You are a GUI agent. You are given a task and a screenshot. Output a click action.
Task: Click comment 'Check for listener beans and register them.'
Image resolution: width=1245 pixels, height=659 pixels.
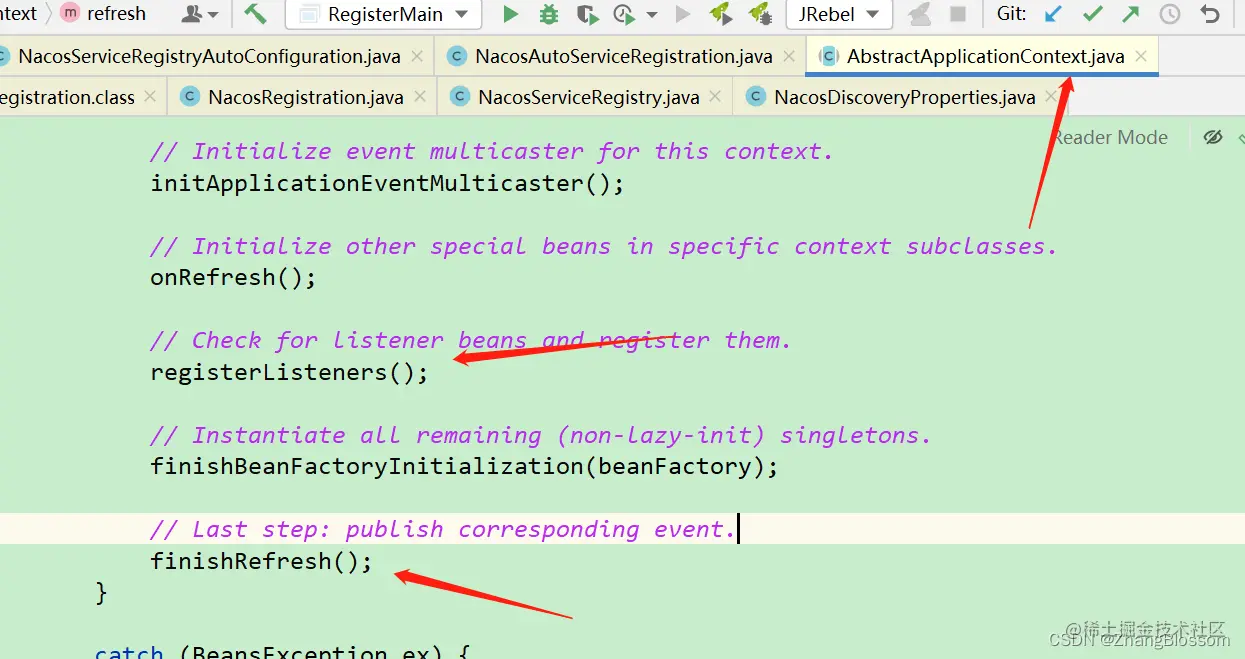[x=470, y=340]
